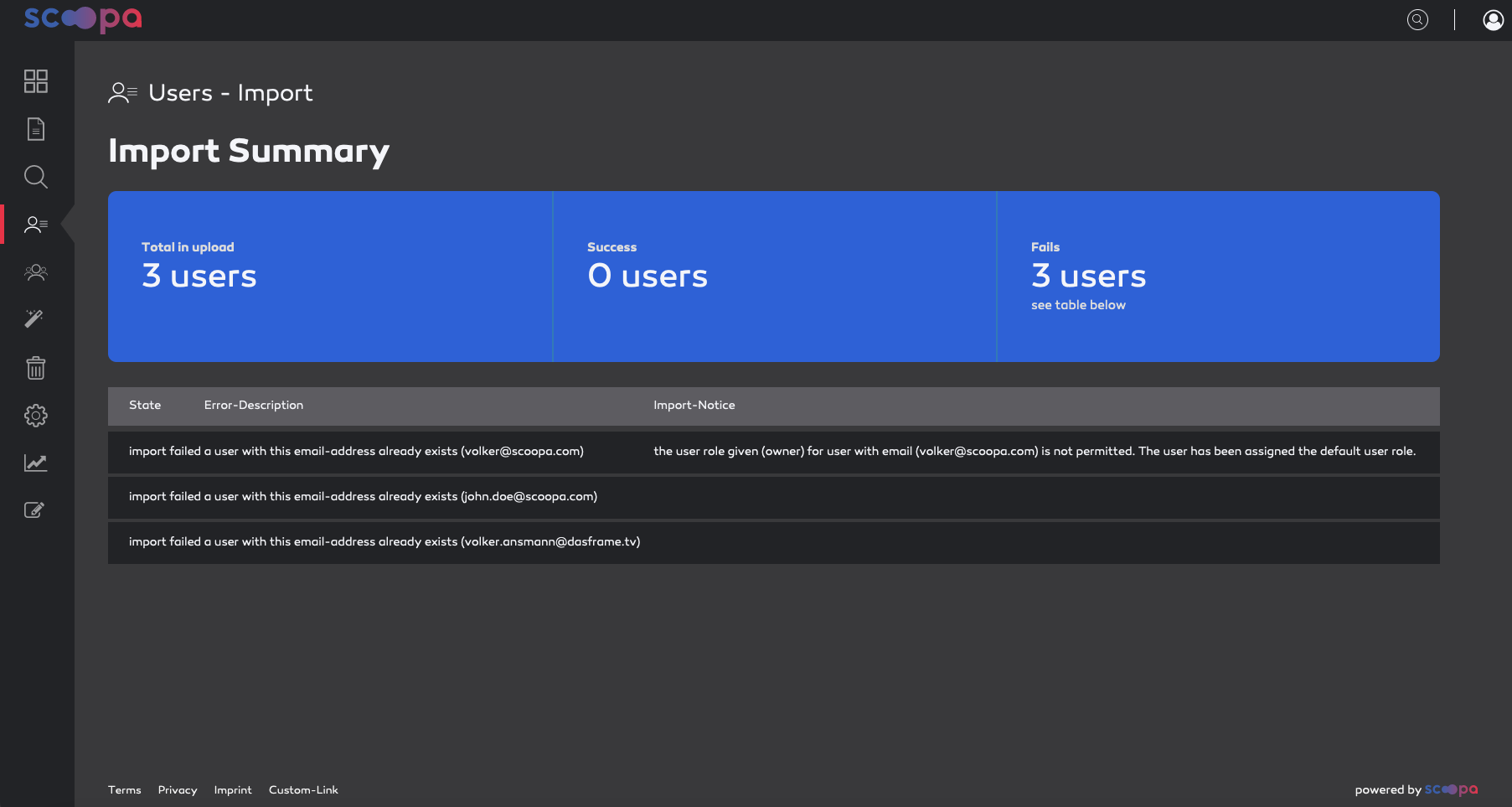Screen dimensions: 1512x807
Task: Open the settings gear icon in sidebar
Action: coord(36,416)
